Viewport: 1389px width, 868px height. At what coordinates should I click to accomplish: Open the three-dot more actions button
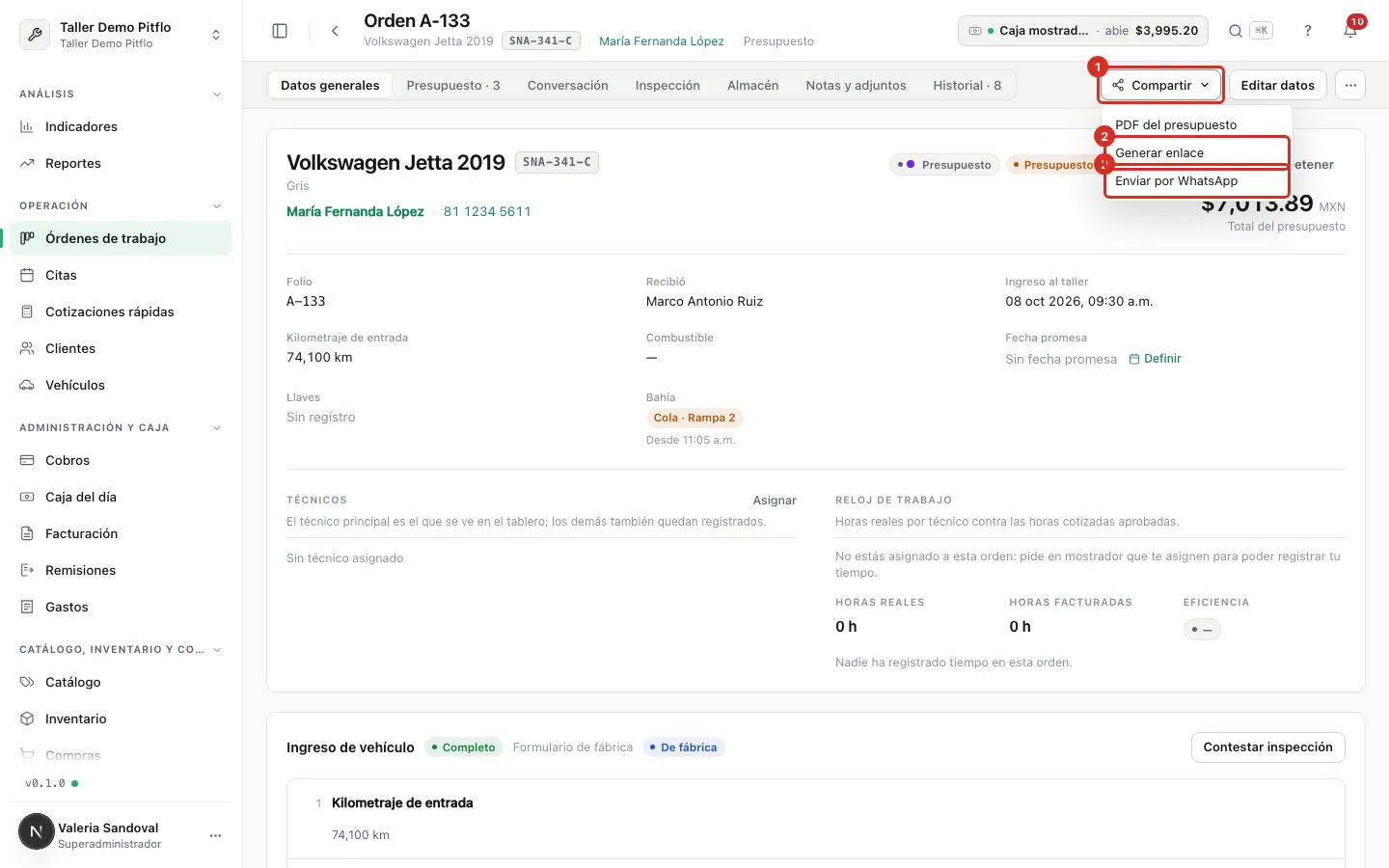coord(1350,85)
